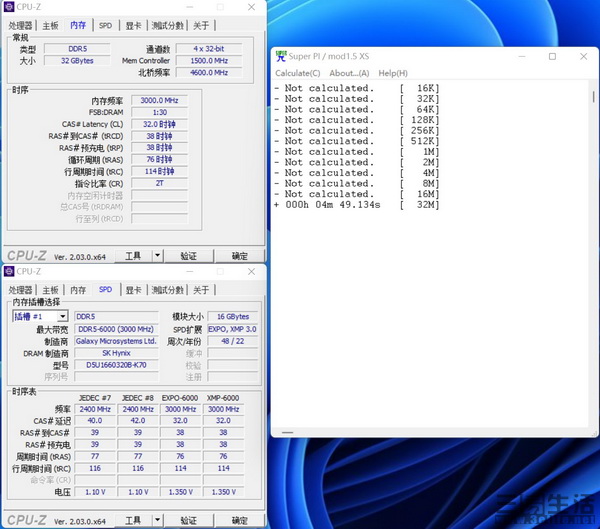Open the 处理器 tab in top CPU-Z window
This screenshot has height=529, width=600.
(20, 26)
